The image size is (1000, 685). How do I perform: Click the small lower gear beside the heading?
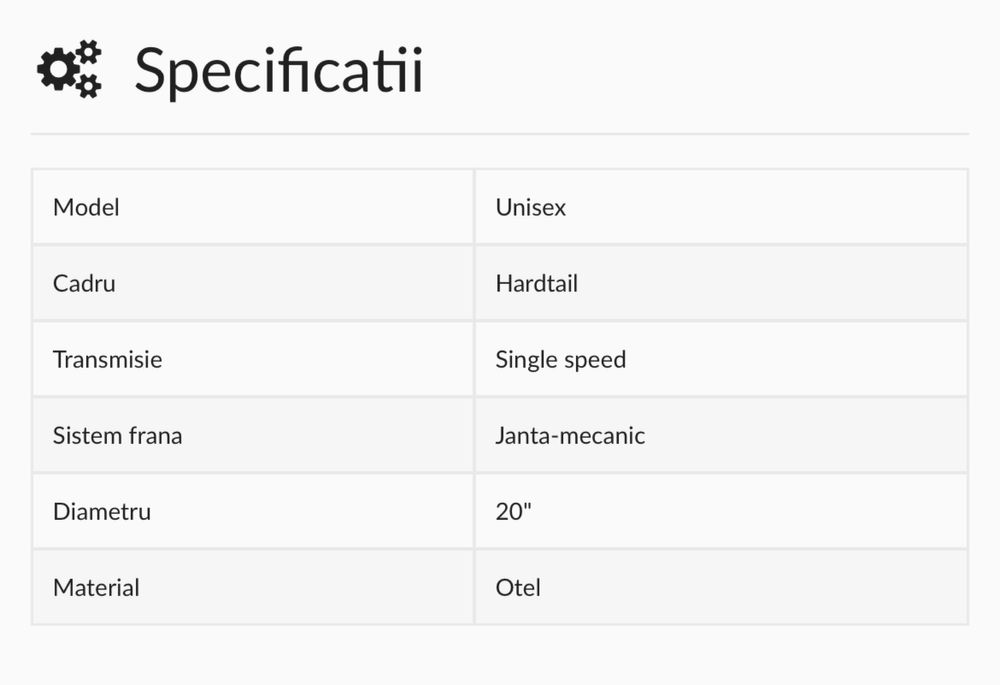pos(88,85)
